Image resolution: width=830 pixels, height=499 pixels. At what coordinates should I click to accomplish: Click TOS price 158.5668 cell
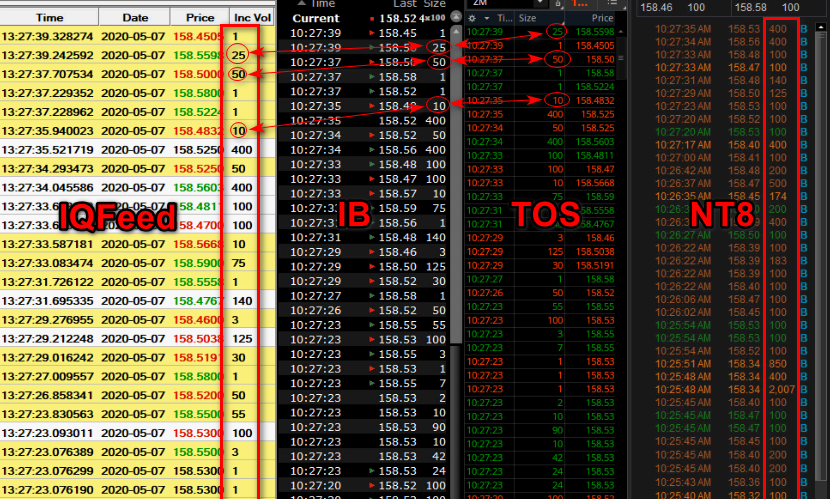[x=595, y=183]
